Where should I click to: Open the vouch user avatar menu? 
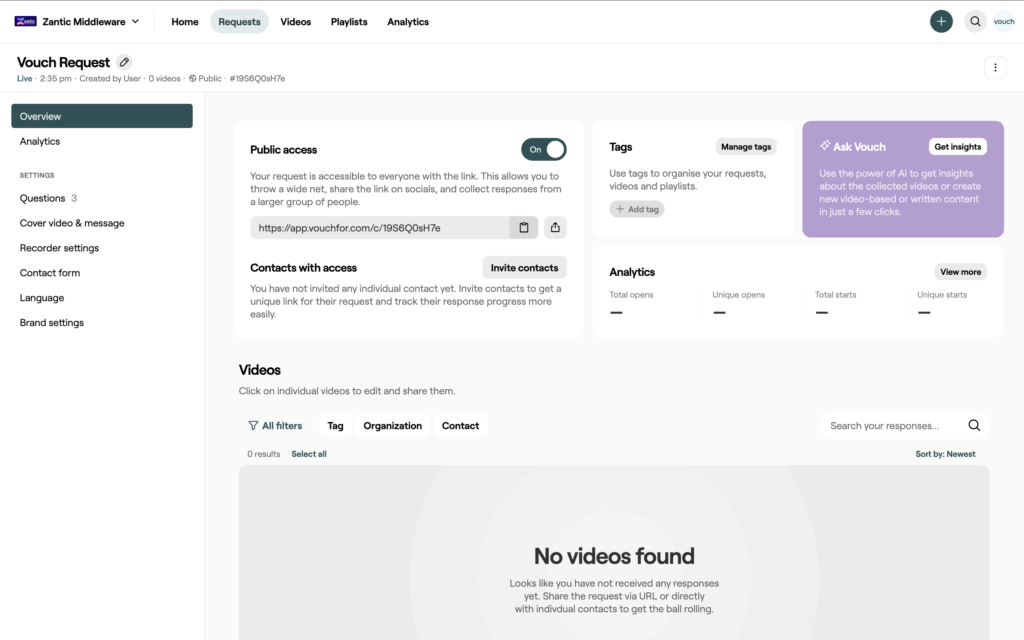1004,22
